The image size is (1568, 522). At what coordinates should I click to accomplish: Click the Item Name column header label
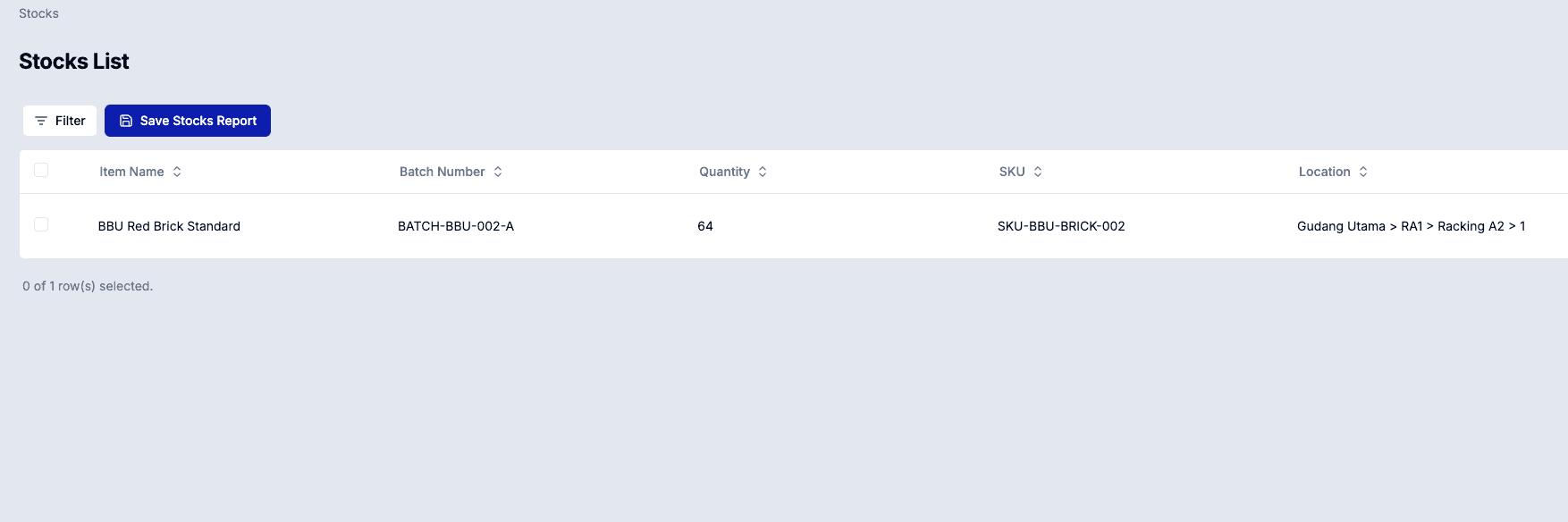click(131, 172)
